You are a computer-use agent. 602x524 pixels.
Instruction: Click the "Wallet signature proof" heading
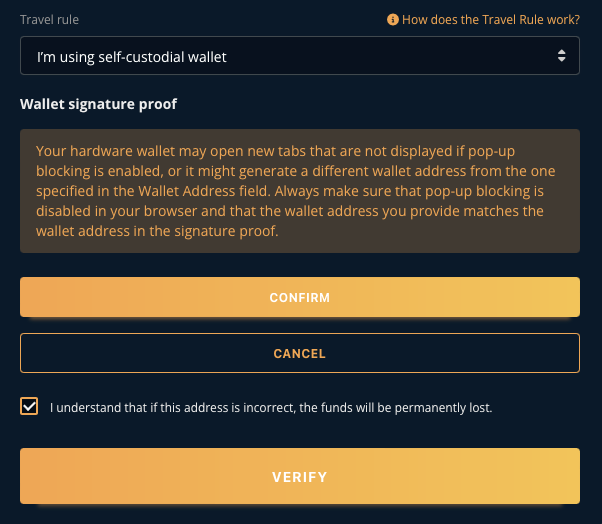pos(98,104)
